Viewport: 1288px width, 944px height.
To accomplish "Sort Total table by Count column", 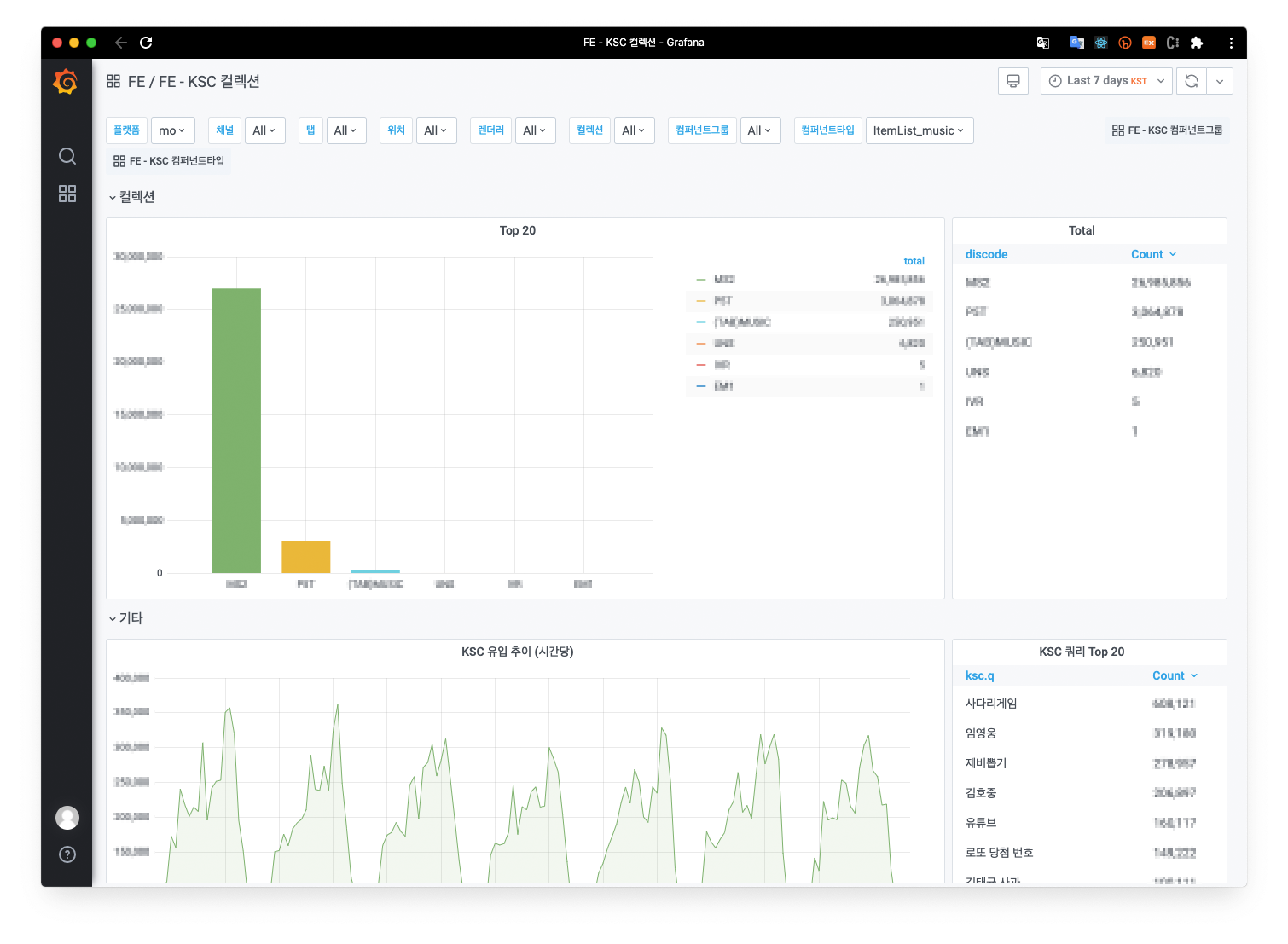I will (1153, 254).
